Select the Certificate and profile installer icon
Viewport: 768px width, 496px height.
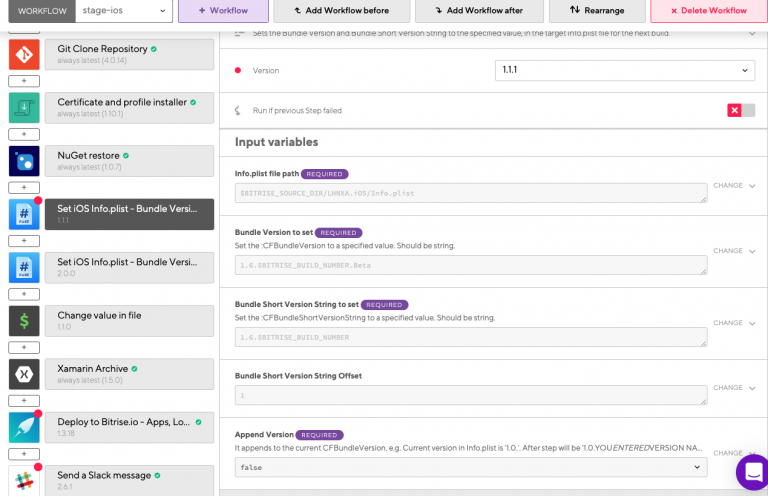point(24,107)
